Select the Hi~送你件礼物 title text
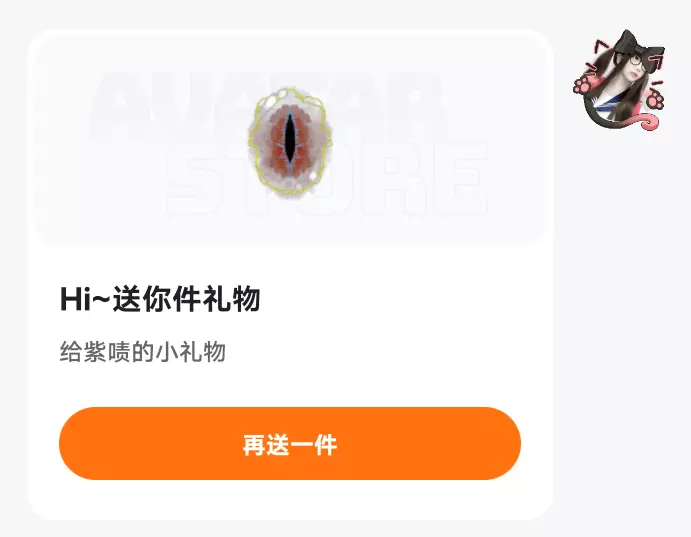The image size is (691, 537). click(160, 299)
